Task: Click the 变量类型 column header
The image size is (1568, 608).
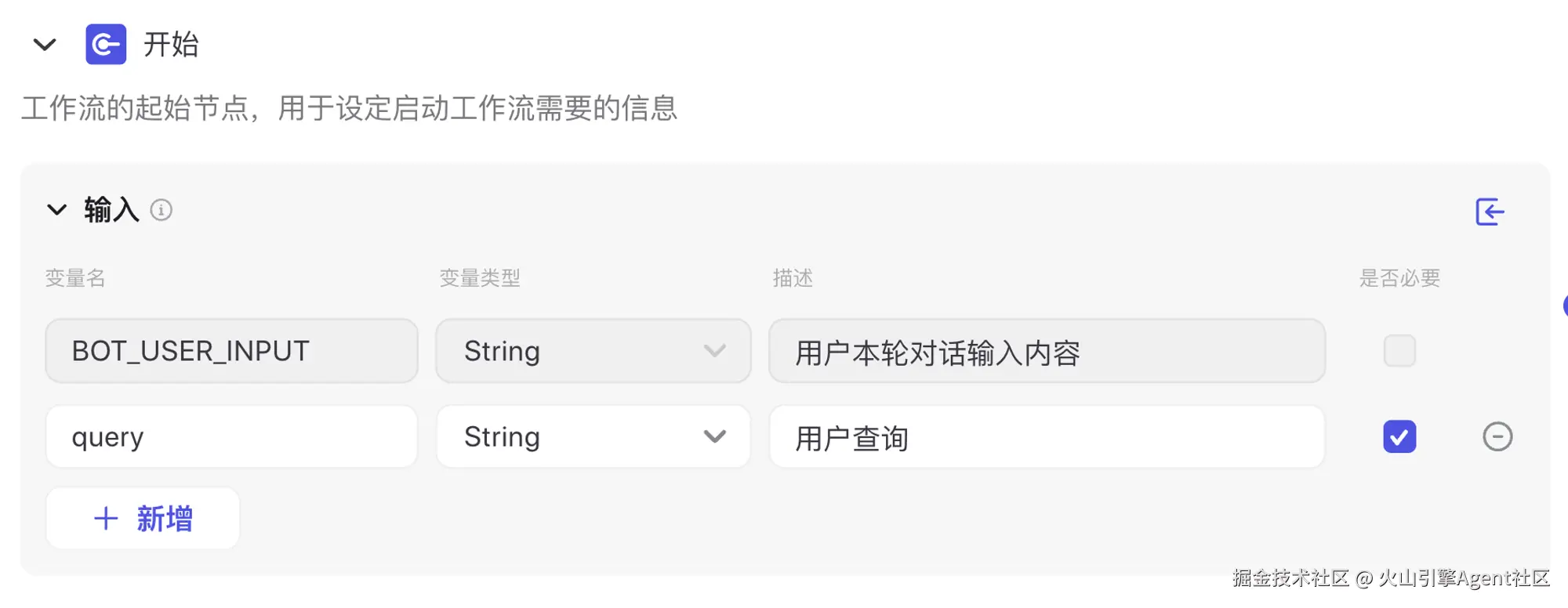Action: point(480,278)
